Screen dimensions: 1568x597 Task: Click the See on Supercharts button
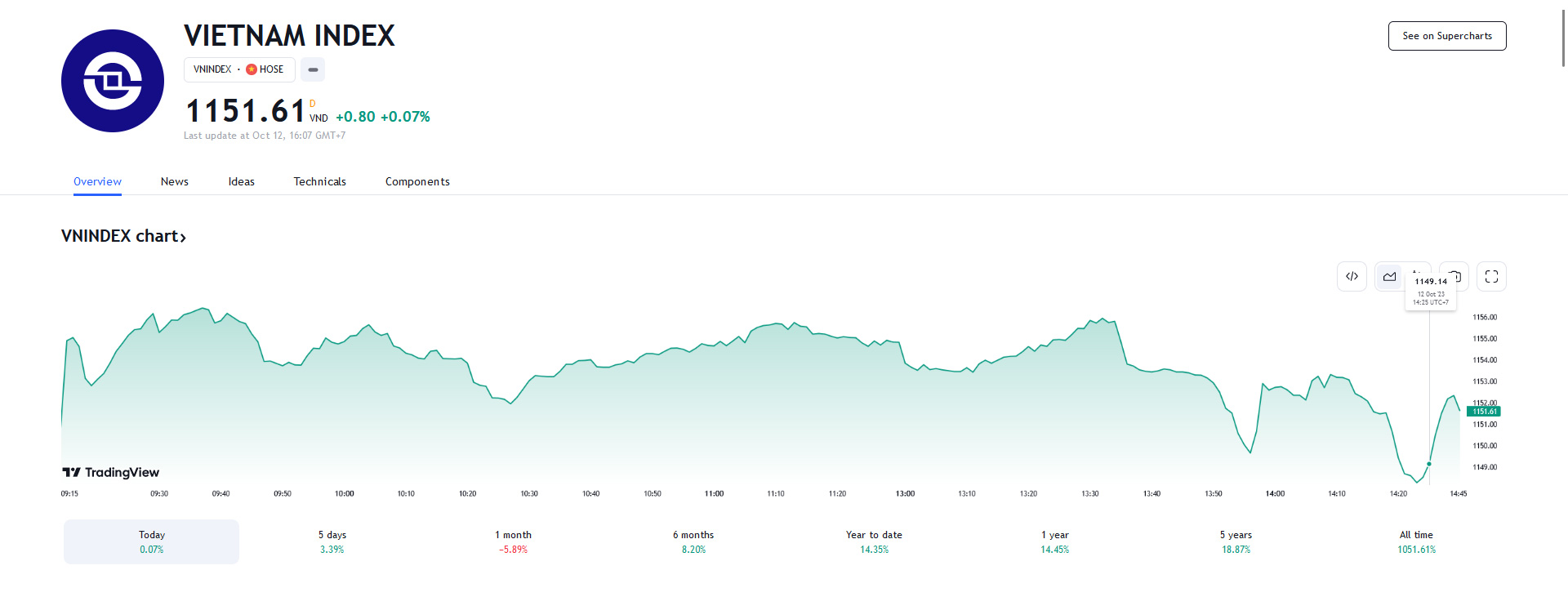click(1447, 36)
